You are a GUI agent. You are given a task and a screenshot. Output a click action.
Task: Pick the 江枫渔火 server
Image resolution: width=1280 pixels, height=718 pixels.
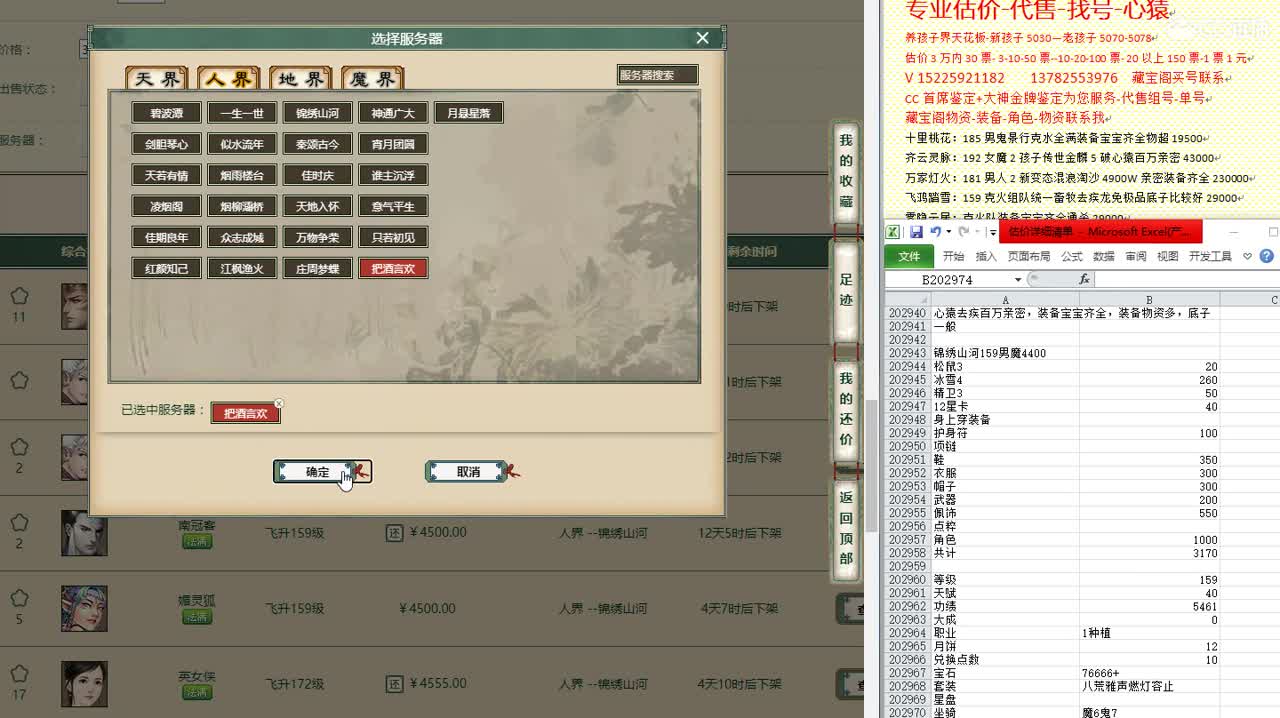pyautogui.click(x=242, y=268)
